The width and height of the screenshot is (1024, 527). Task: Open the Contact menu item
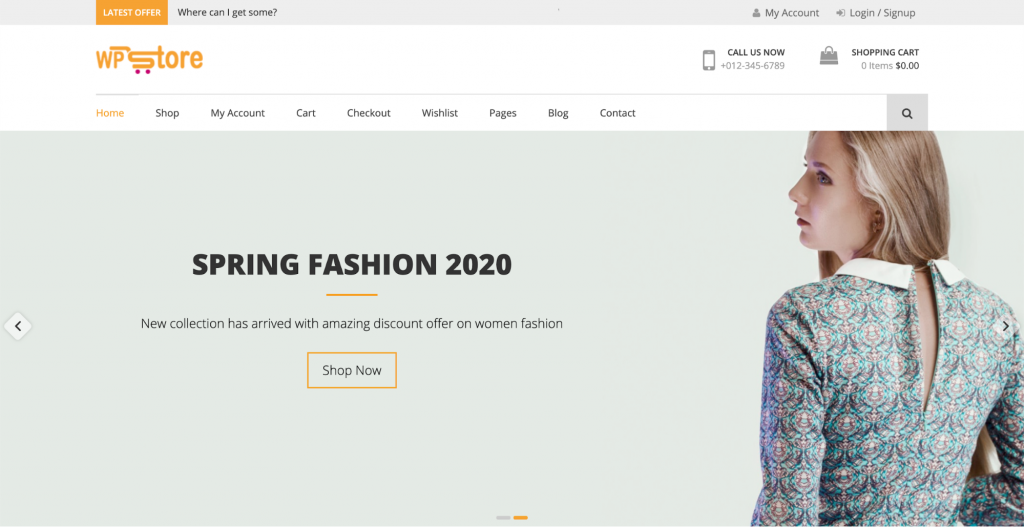click(617, 113)
